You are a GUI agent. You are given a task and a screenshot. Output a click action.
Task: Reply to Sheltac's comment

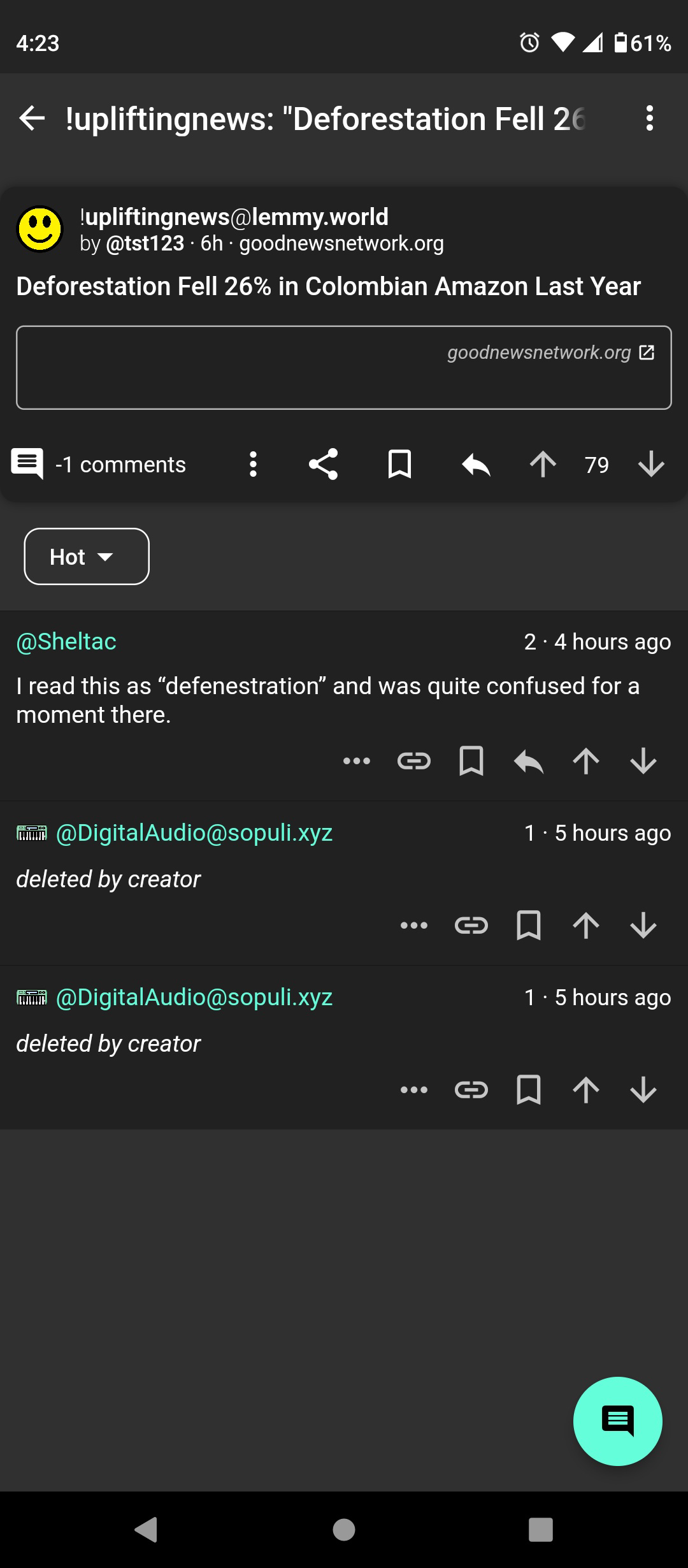point(529,761)
